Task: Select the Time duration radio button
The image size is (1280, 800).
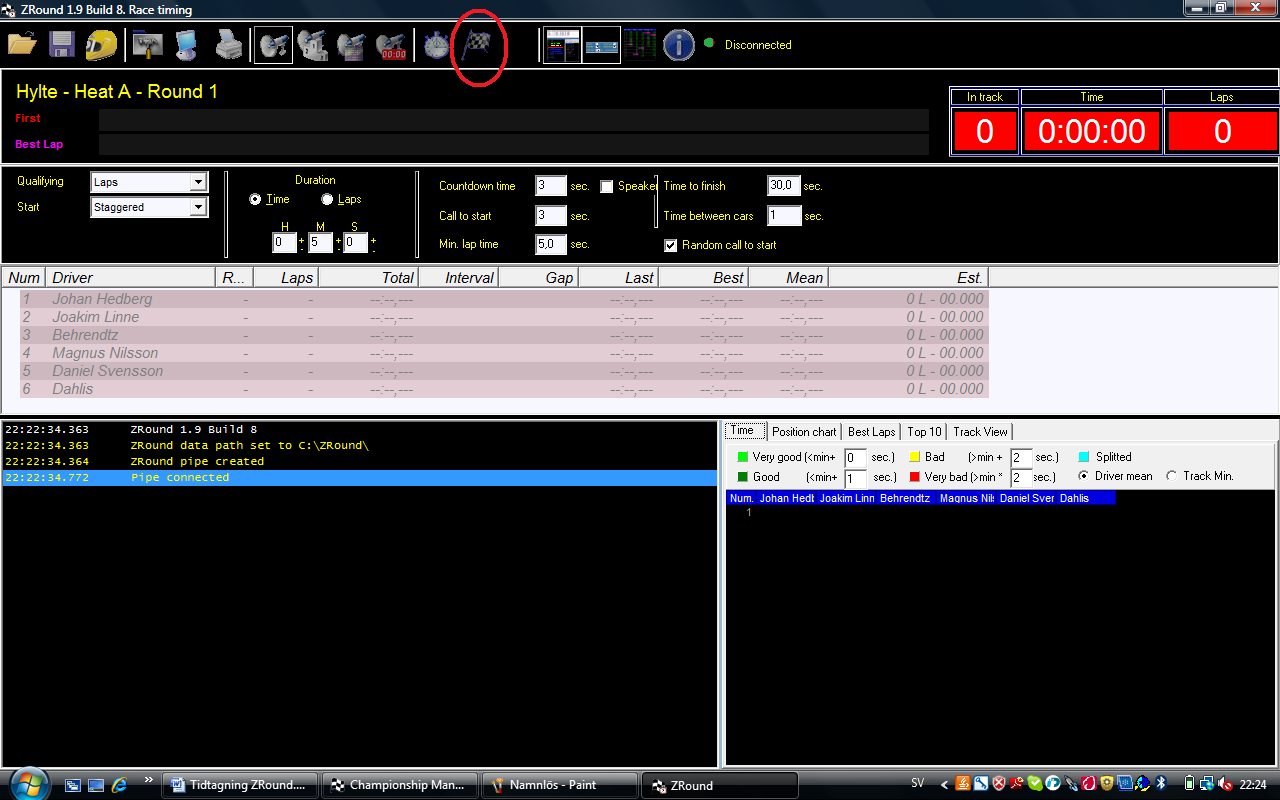Action: tap(255, 199)
